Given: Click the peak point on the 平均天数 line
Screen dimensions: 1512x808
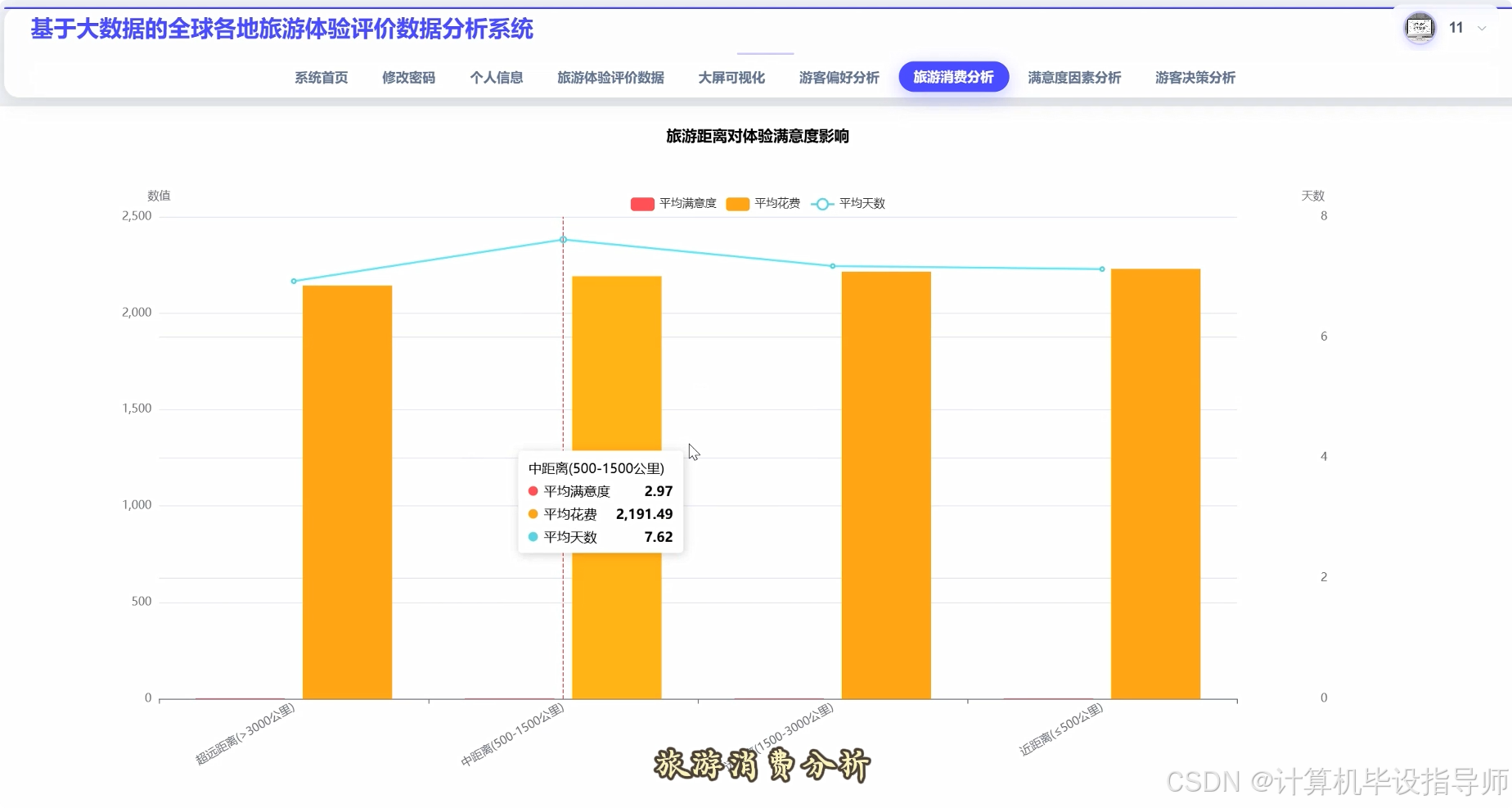Looking at the screenshot, I should pyautogui.click(x=562, y=239).
